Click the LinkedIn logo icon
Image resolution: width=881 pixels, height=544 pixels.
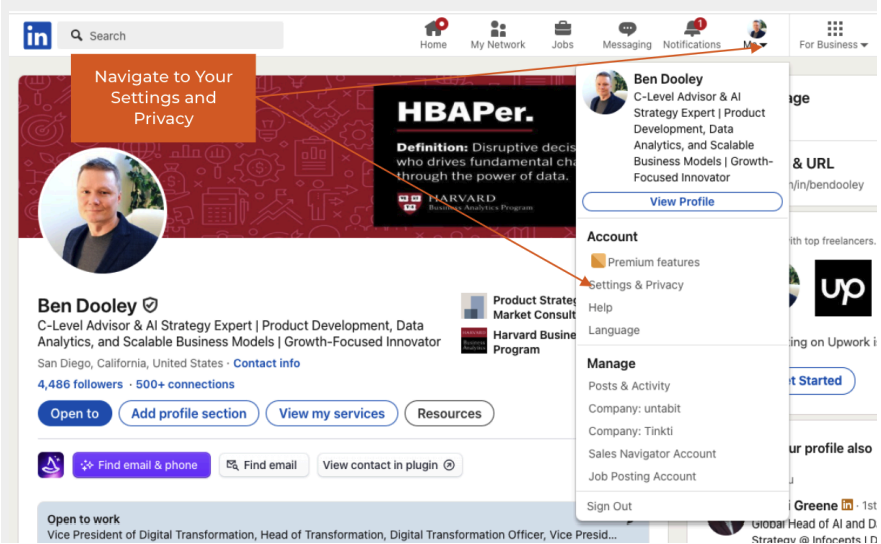tap(37, 35)
